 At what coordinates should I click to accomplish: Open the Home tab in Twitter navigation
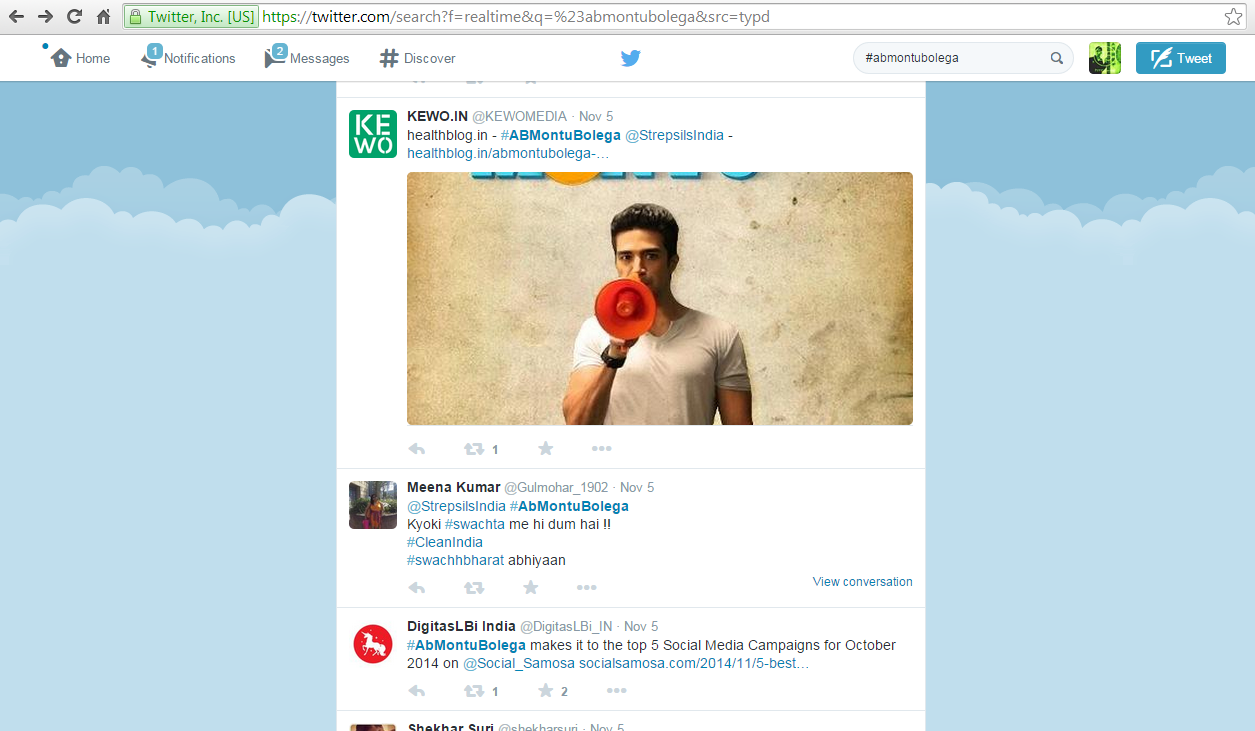[80, 58]
